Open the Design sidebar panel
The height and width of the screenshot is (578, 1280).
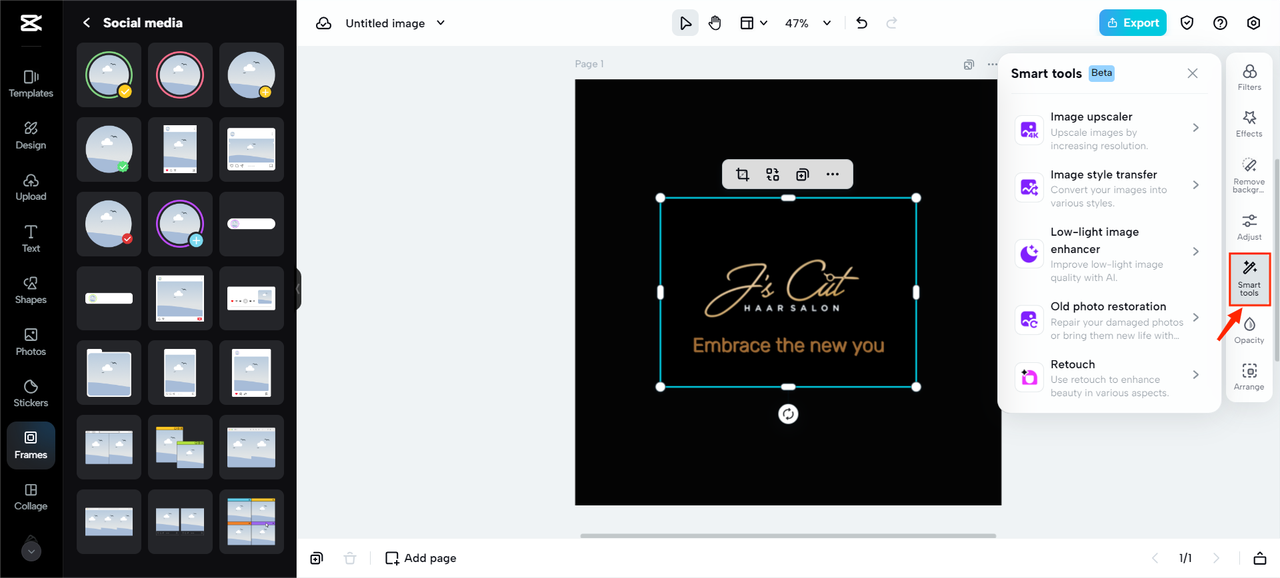31,136
